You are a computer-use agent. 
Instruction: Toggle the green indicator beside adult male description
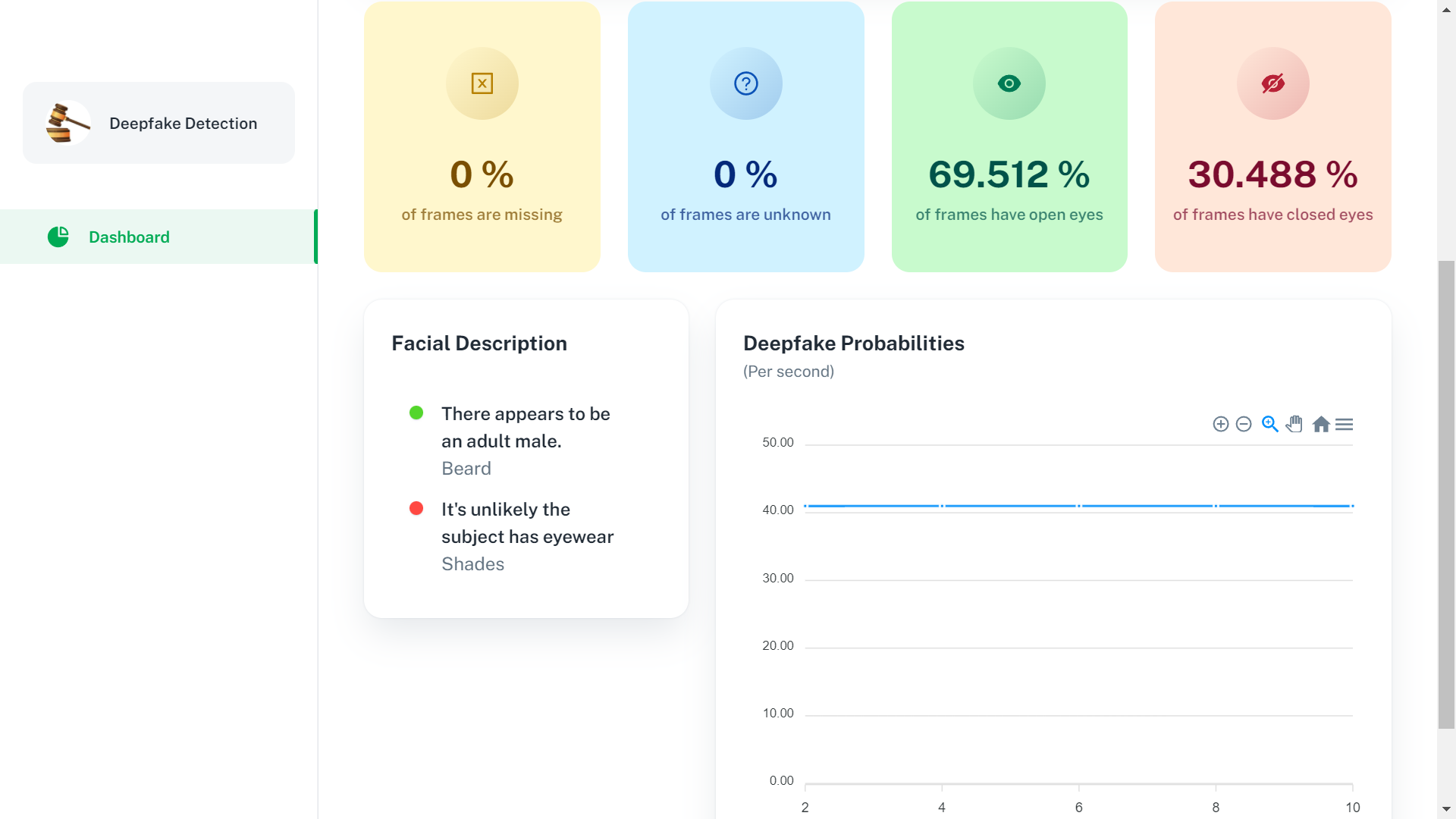pyautogui.click(x=416, y=413)
